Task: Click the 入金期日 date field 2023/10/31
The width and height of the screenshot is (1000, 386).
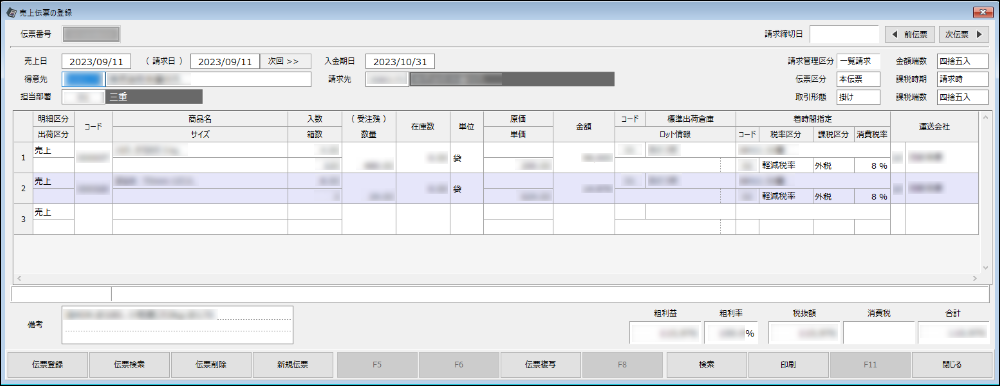Action: pos(401,61)
